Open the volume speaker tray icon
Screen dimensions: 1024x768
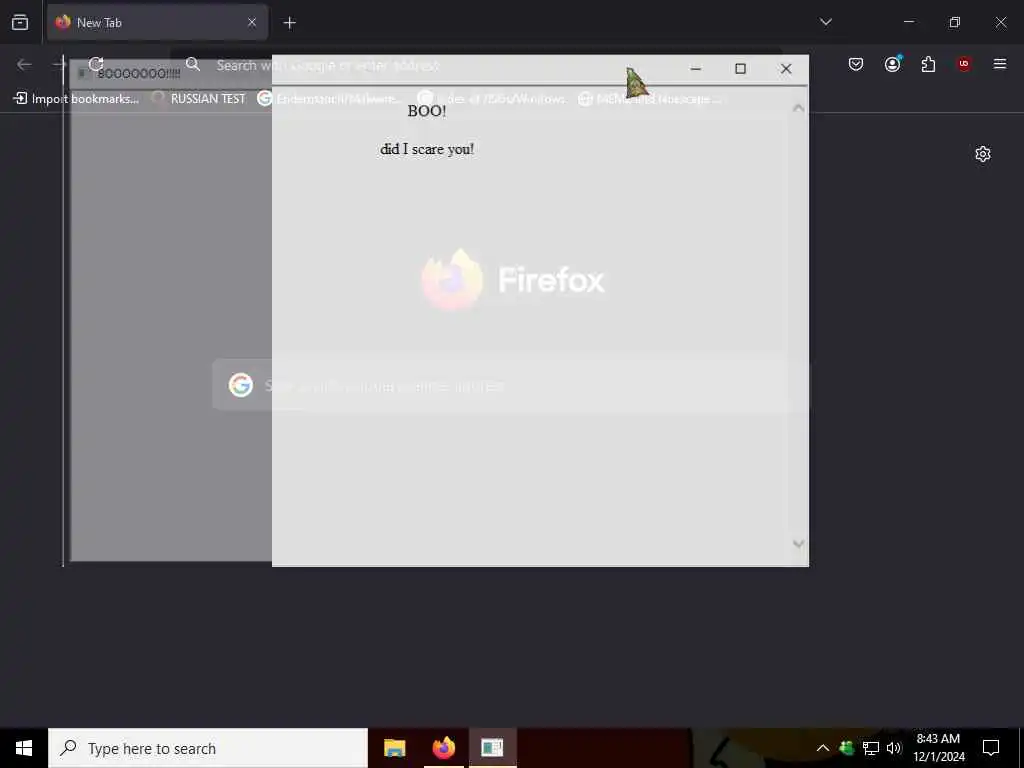(894, 748)
